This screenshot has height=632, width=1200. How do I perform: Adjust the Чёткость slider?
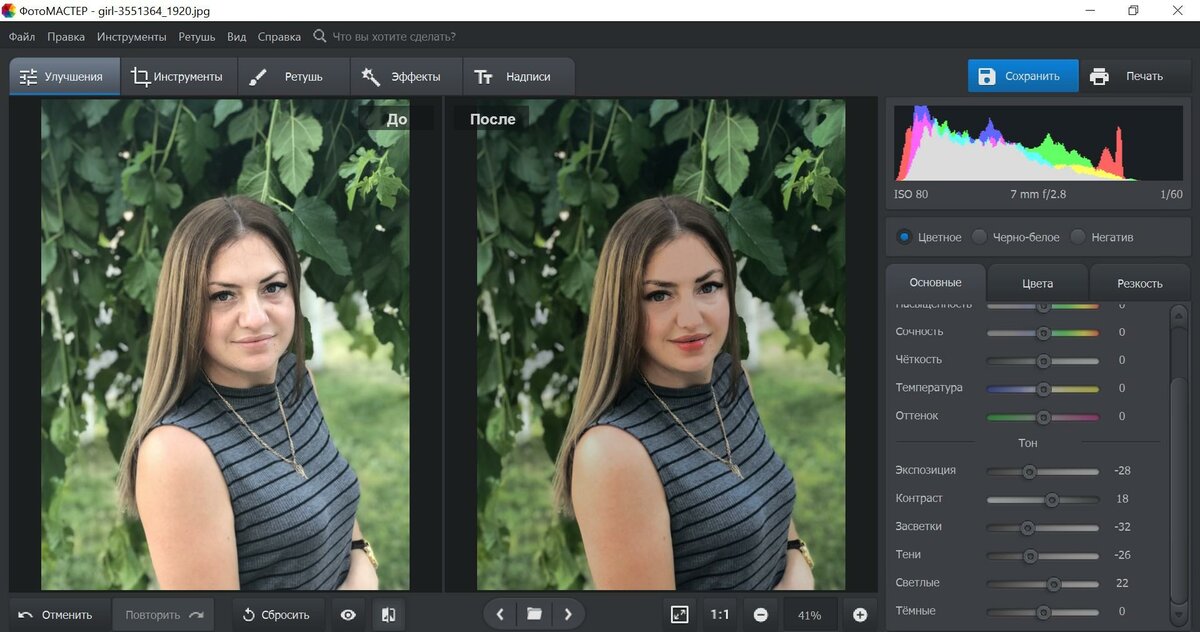[x=1043, y=360]
